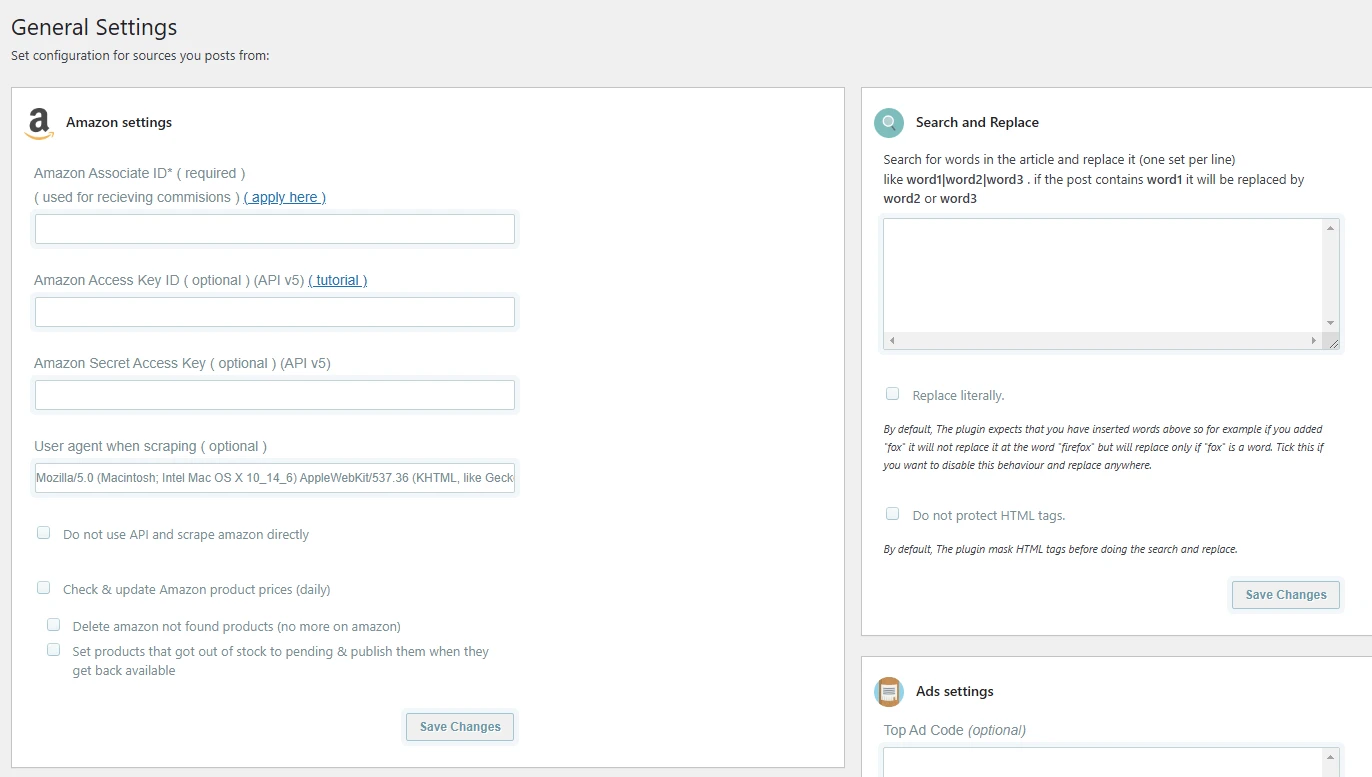Click the Ads settings panel icon
1372x777 pixels.
(x=889, y=691)
